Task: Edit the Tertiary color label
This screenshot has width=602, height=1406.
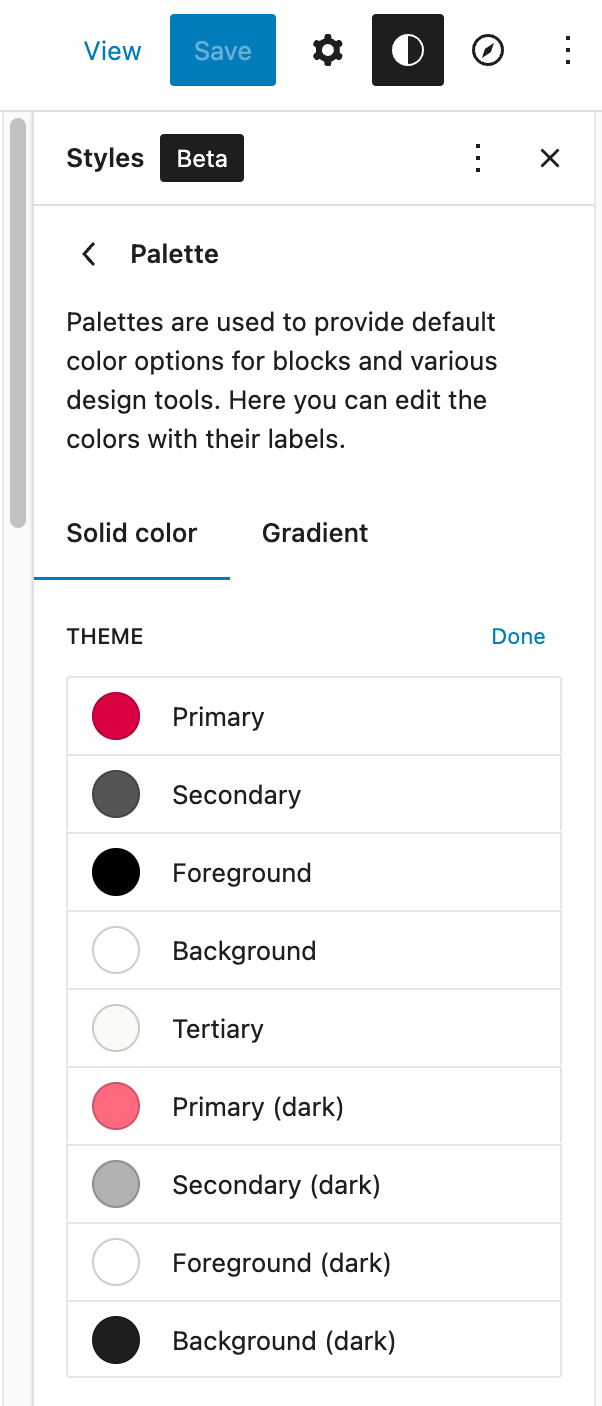Action: [218, 1029]
